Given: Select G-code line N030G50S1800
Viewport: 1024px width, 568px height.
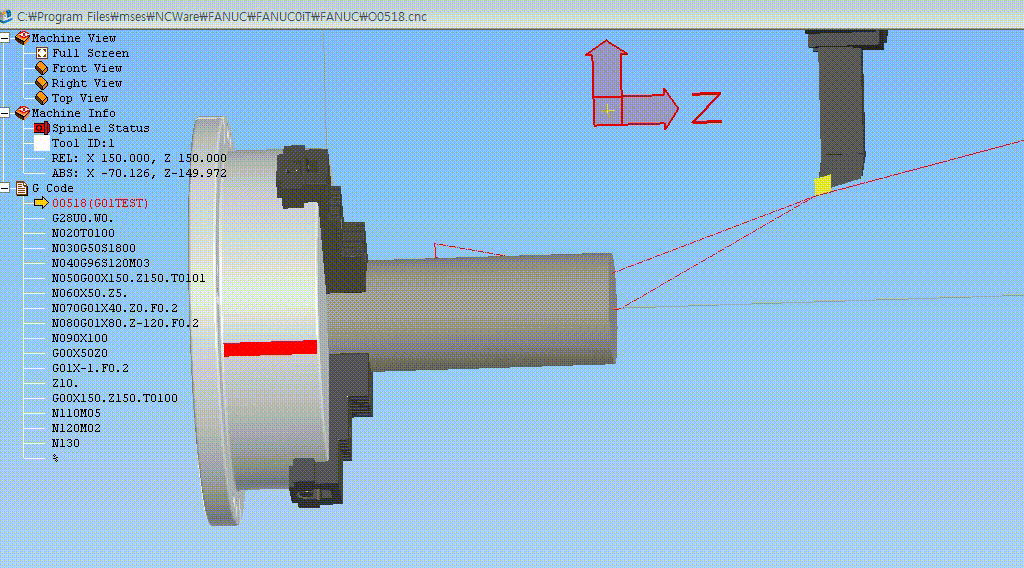Looking at the screenshot, I should coord(93,248).
